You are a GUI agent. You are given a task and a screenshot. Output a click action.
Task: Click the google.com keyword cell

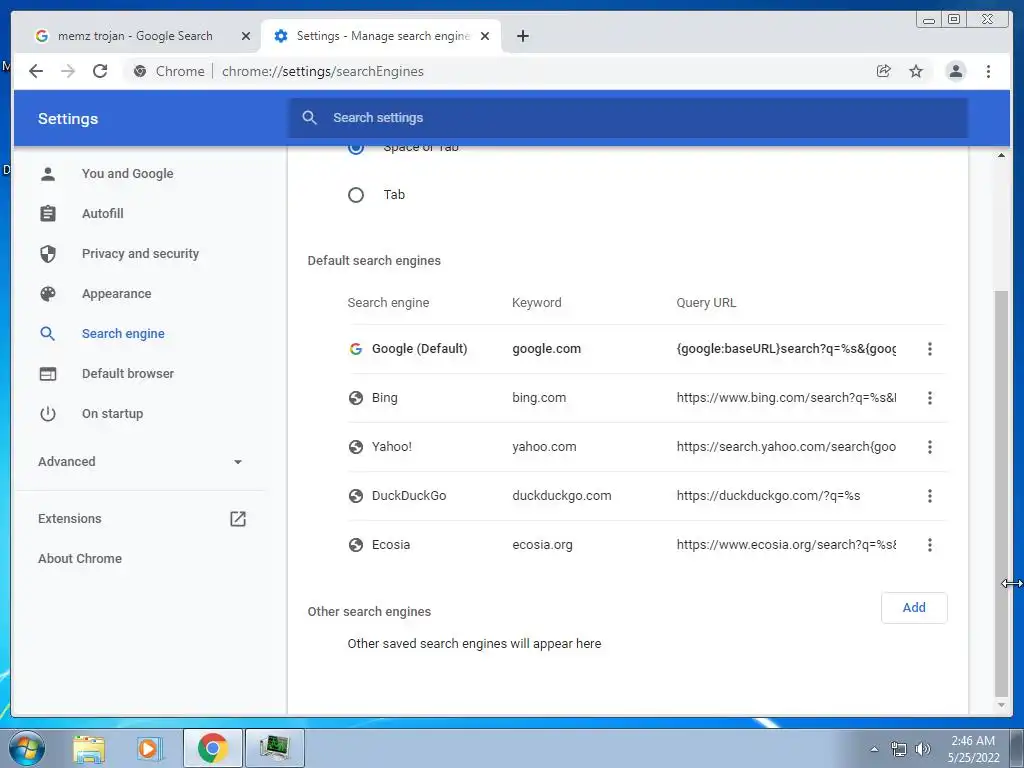click(x=547, y=349)
